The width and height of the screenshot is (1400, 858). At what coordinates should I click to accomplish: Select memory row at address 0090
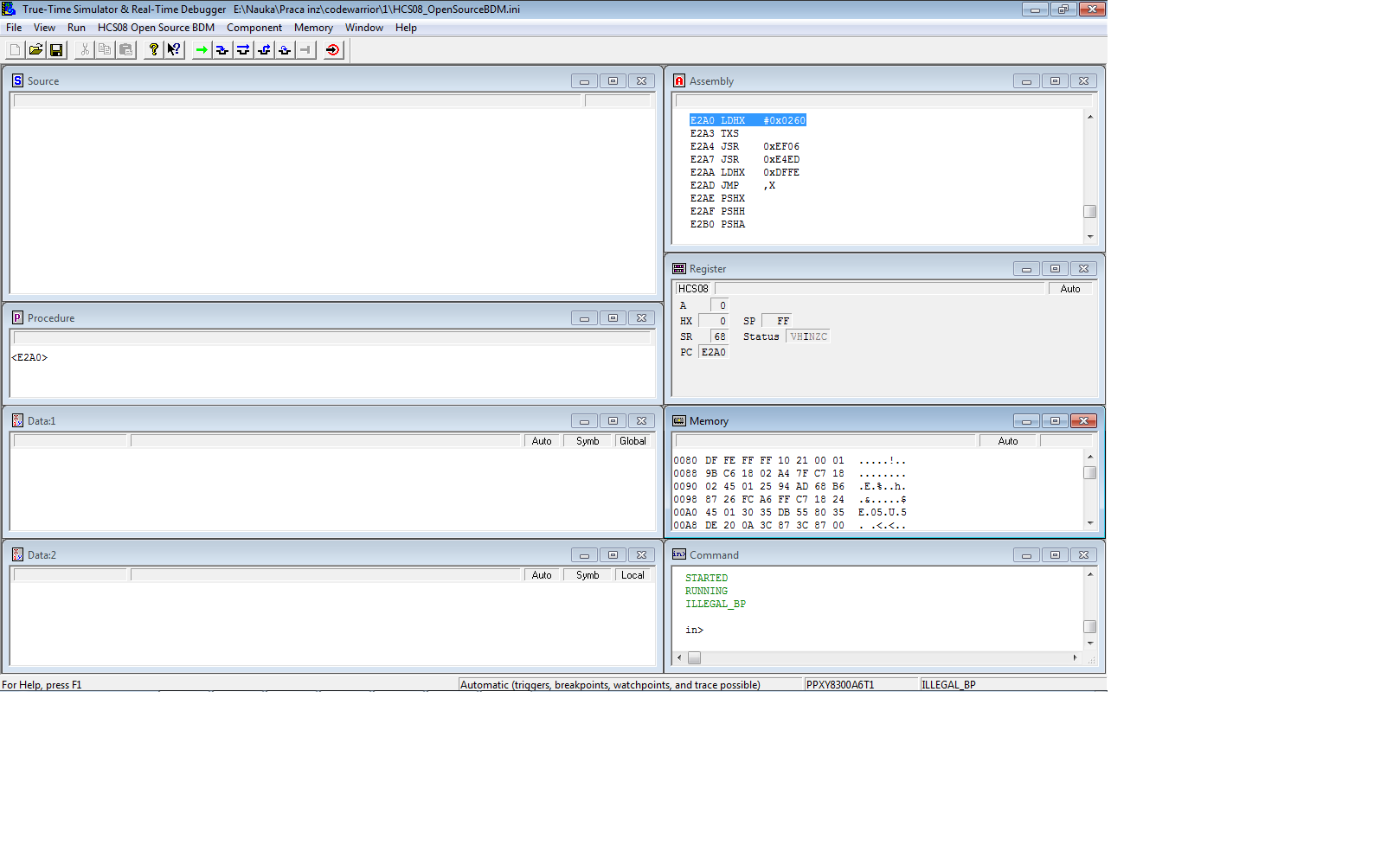[790, 486]
